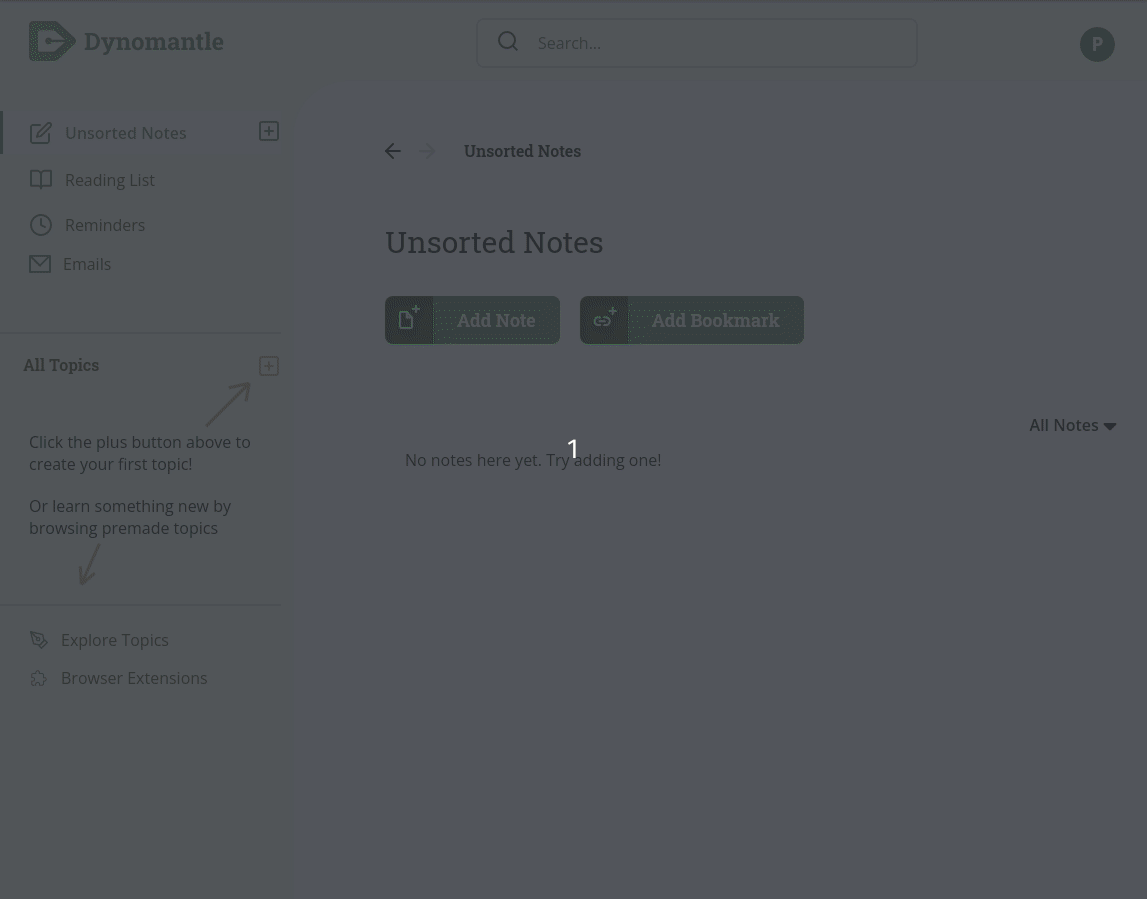The height and width of the screenshot is (899, 1147).
Task: Click the Emails envelope icon
Action: pos(40,264)
